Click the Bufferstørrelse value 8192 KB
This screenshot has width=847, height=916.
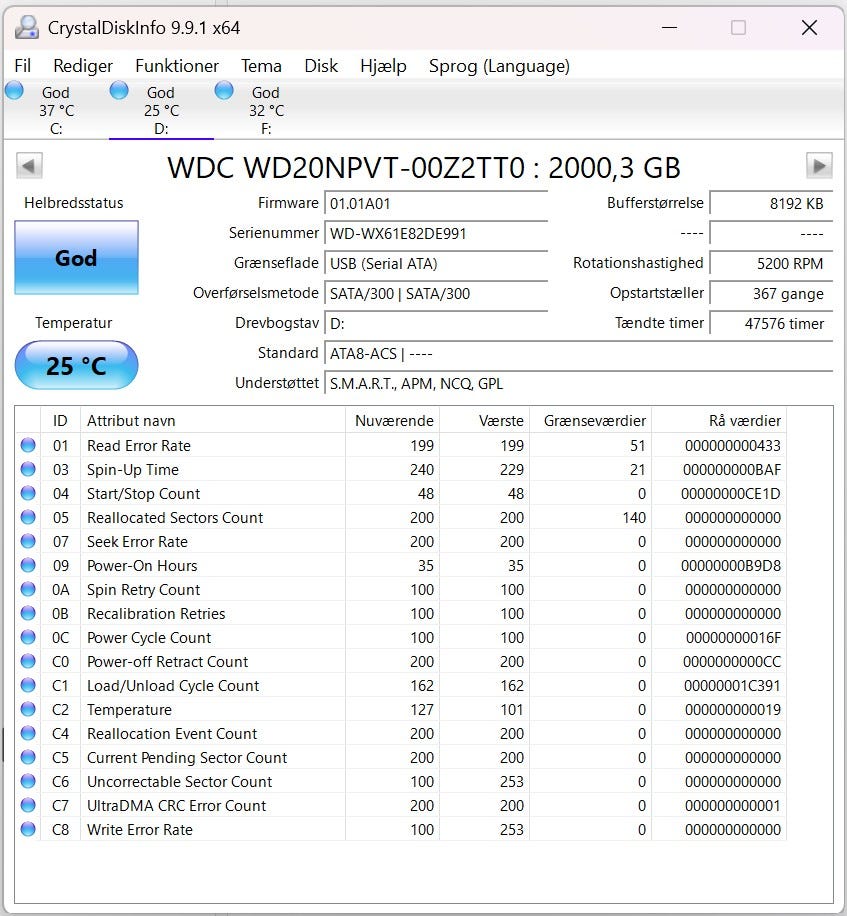[x=771, y=203]
